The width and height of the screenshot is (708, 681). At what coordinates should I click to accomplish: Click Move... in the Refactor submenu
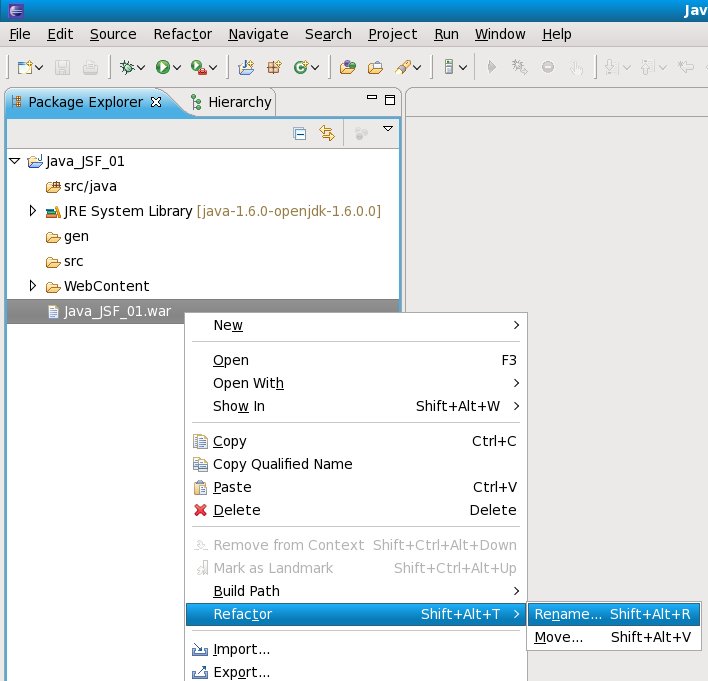(x=559, y=637)
